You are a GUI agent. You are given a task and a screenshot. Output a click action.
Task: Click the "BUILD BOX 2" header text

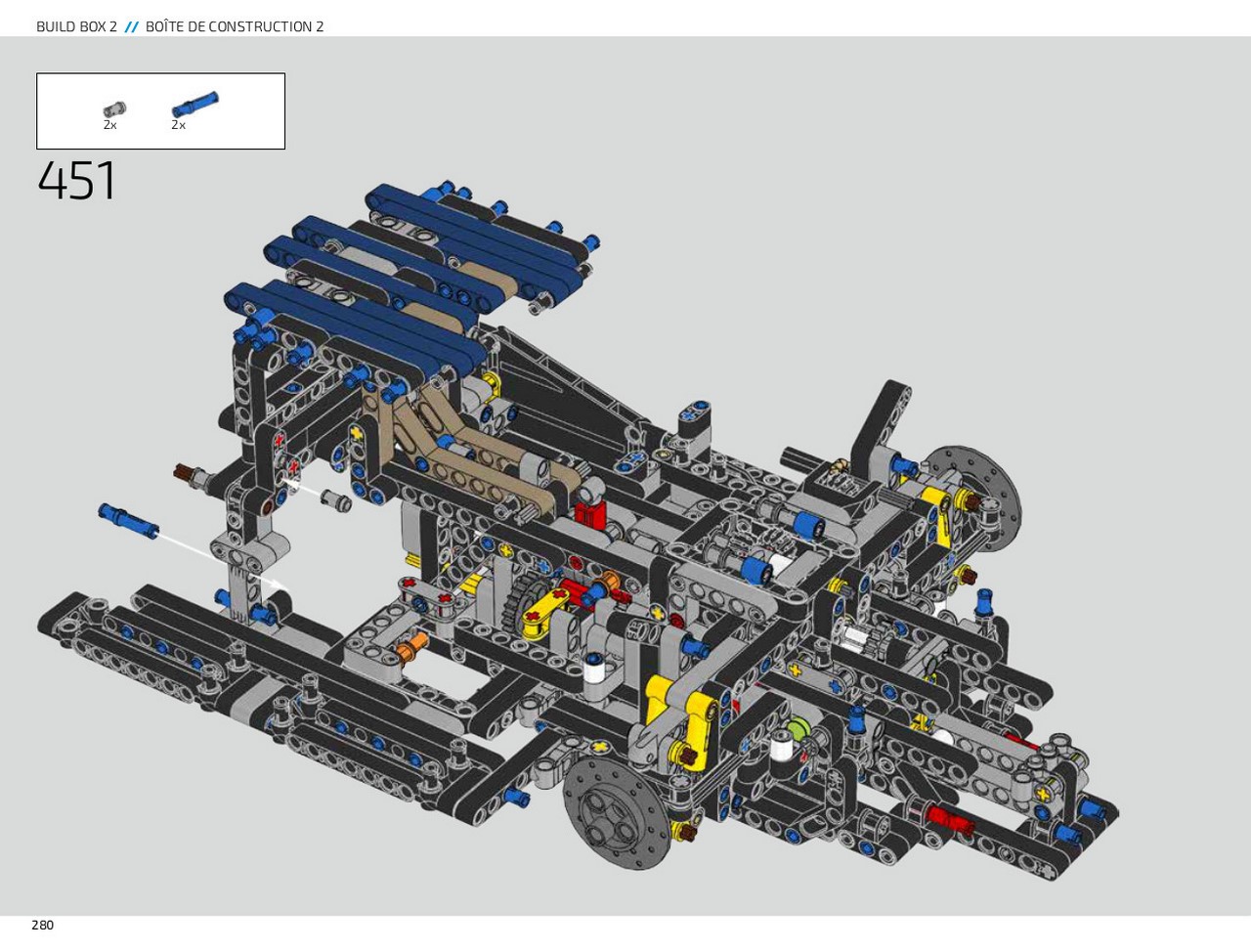click(x=76, y=26)
